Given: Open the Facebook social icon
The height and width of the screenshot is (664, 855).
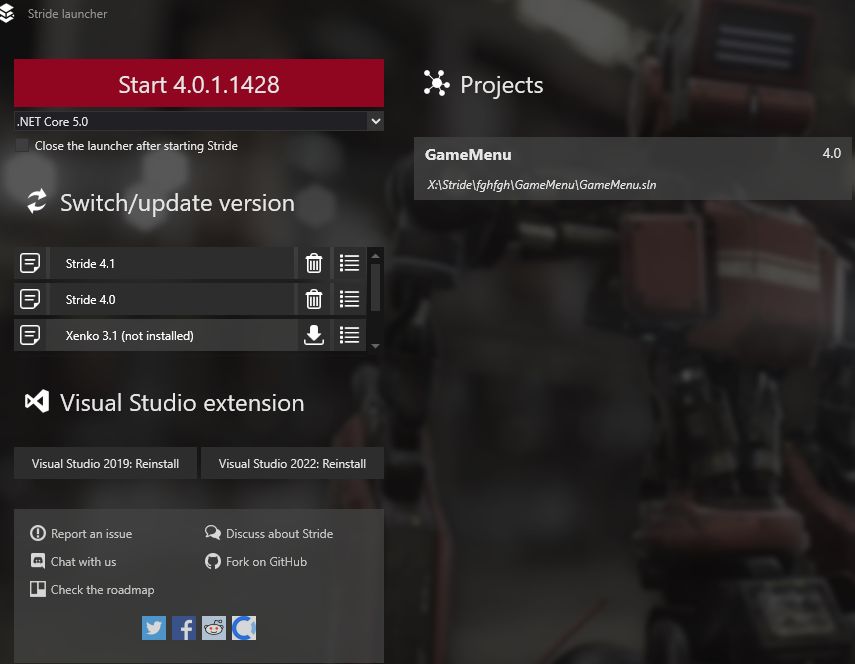Looking at the screenshot, I should (x=184, y=628).
